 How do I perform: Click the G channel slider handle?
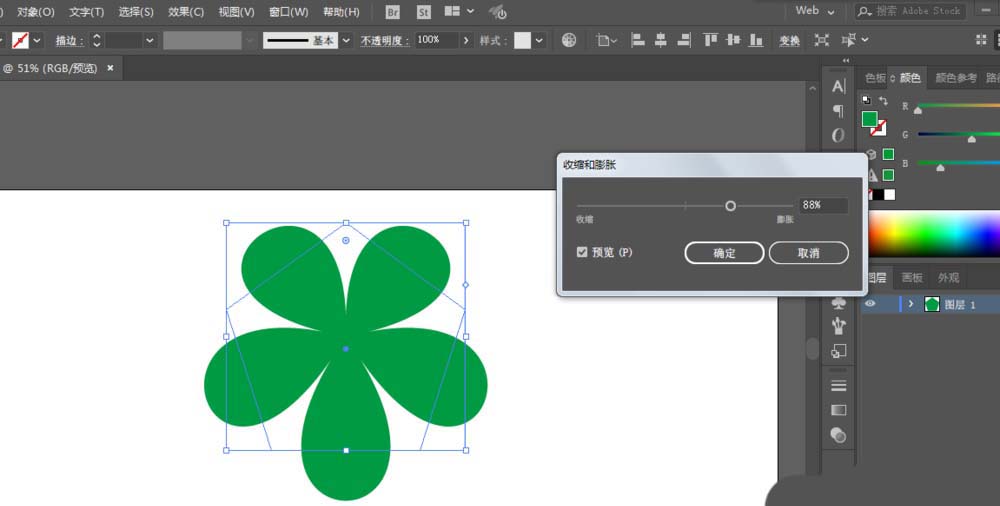point(971,138)
